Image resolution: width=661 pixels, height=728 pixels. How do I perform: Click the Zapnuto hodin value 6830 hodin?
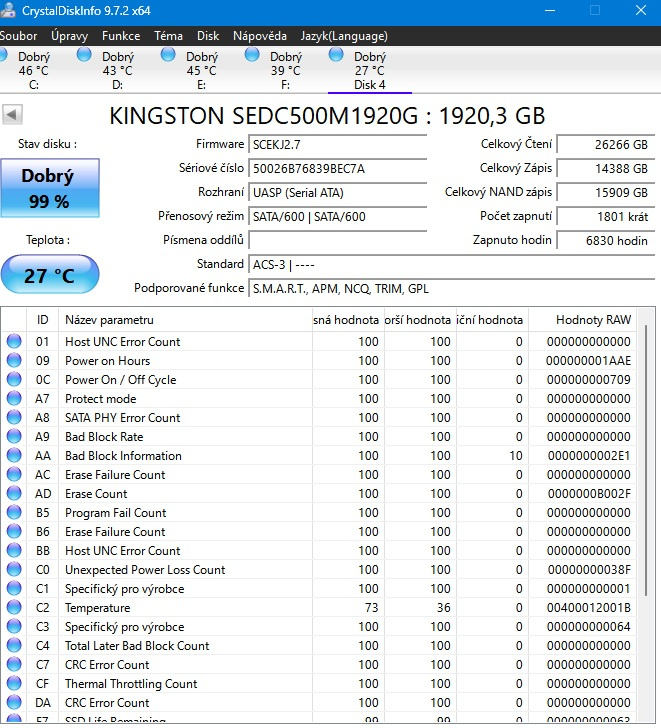(x=605, y=240)
